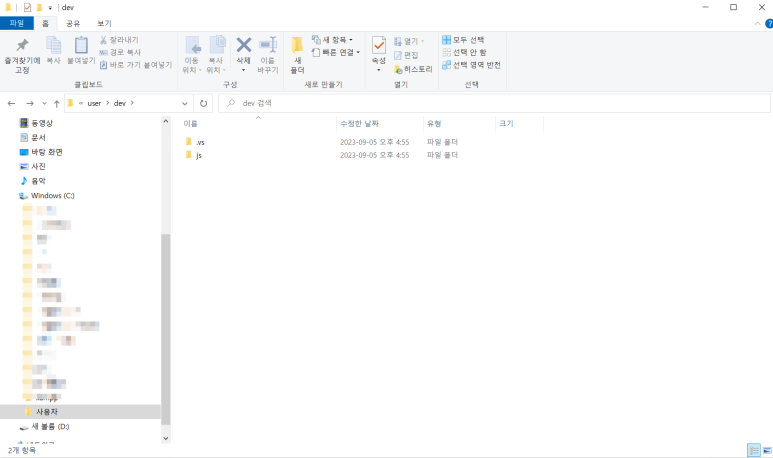Go up one folder level arrow

(57, 104)
